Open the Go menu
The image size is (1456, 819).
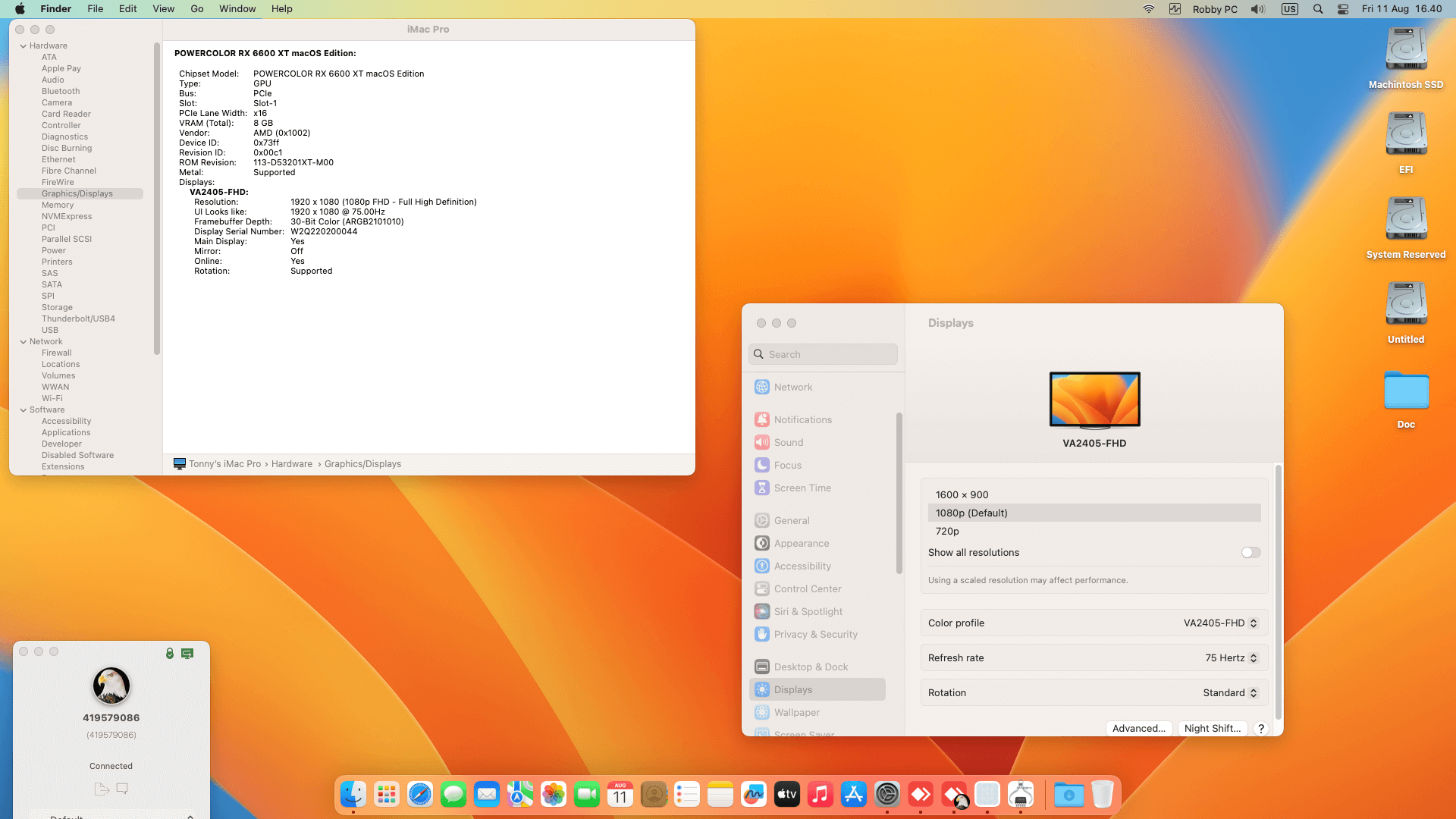pyautogui.click(x=197, y=9)
